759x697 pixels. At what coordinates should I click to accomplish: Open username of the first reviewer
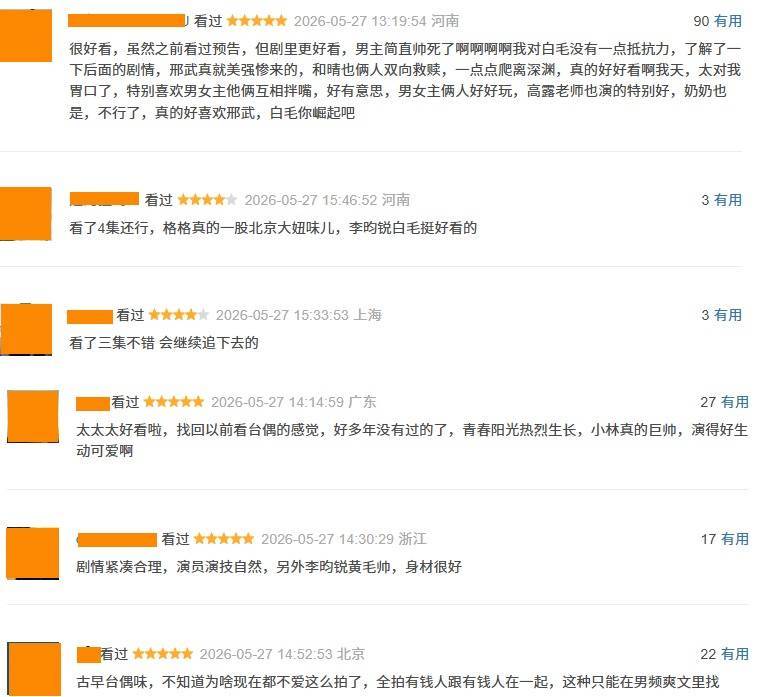128,21
